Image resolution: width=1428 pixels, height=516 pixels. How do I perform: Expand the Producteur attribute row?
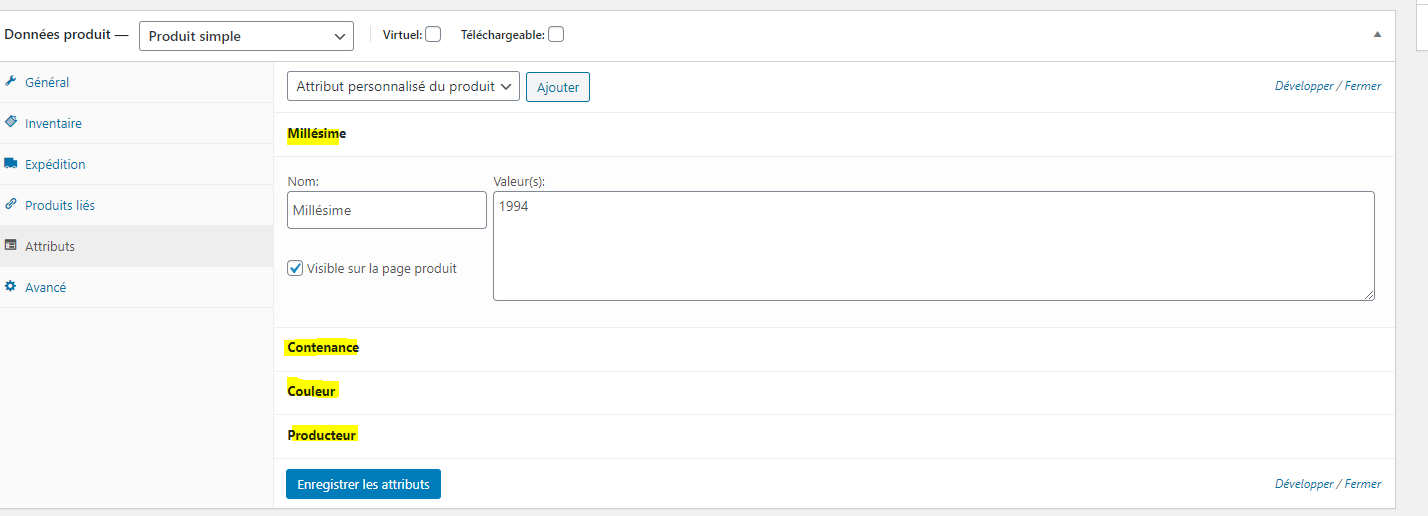pyautogui.click(x=322, y=435)
